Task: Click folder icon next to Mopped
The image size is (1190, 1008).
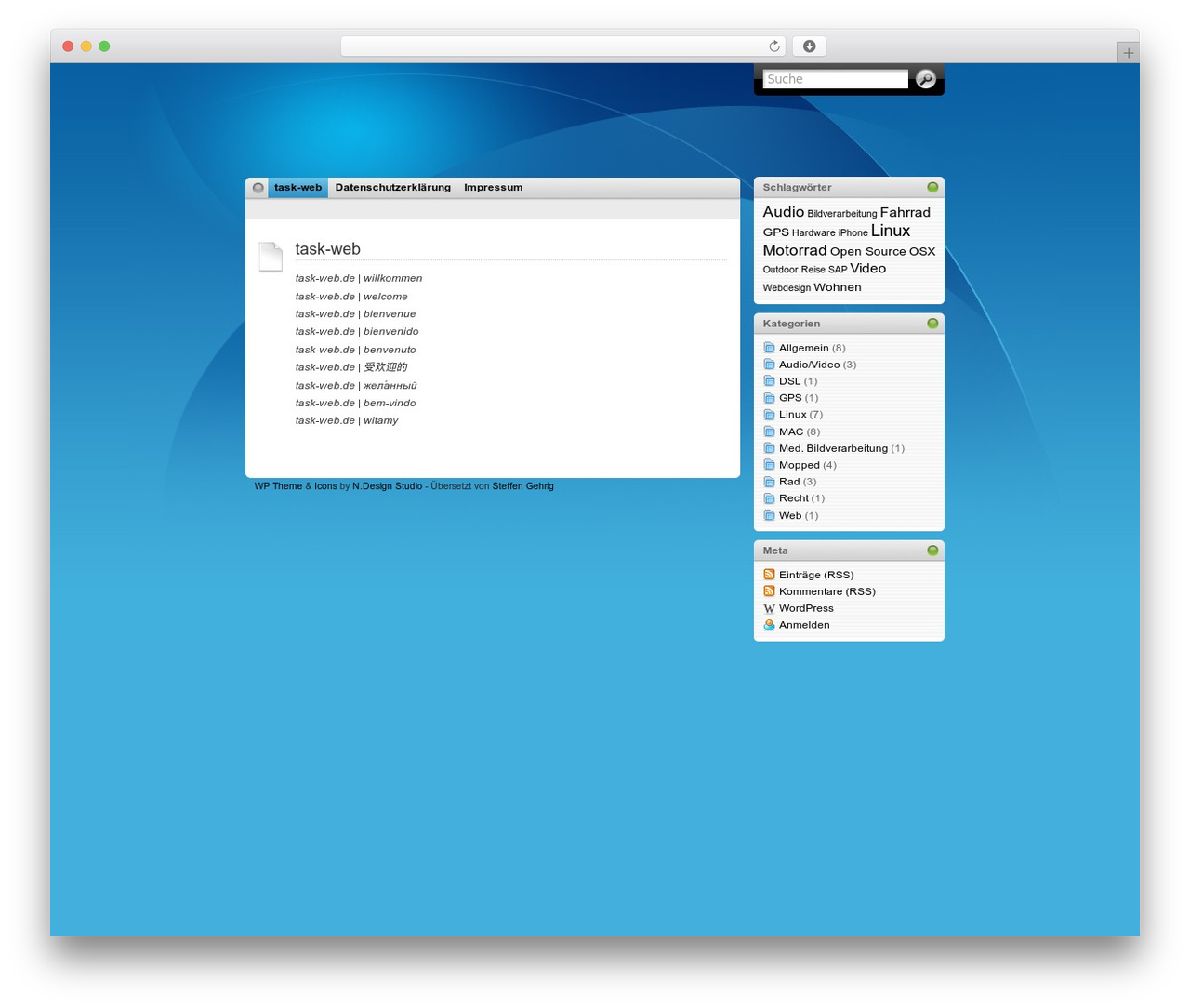Action: (x=769, y=465)
